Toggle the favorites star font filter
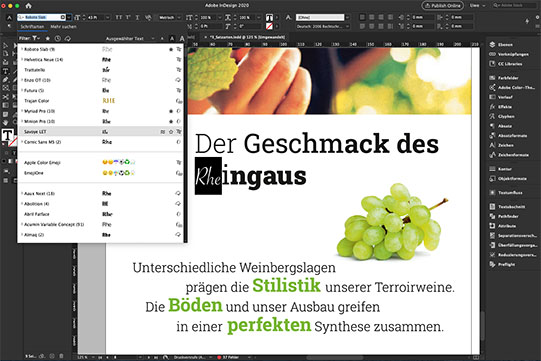This screenshot has height=361, width=541. 48,39
